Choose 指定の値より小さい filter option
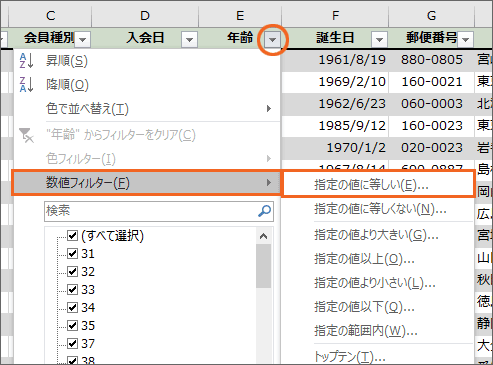Screen dimensions: 493x365 pyautogui.click(x=378, y=283)
